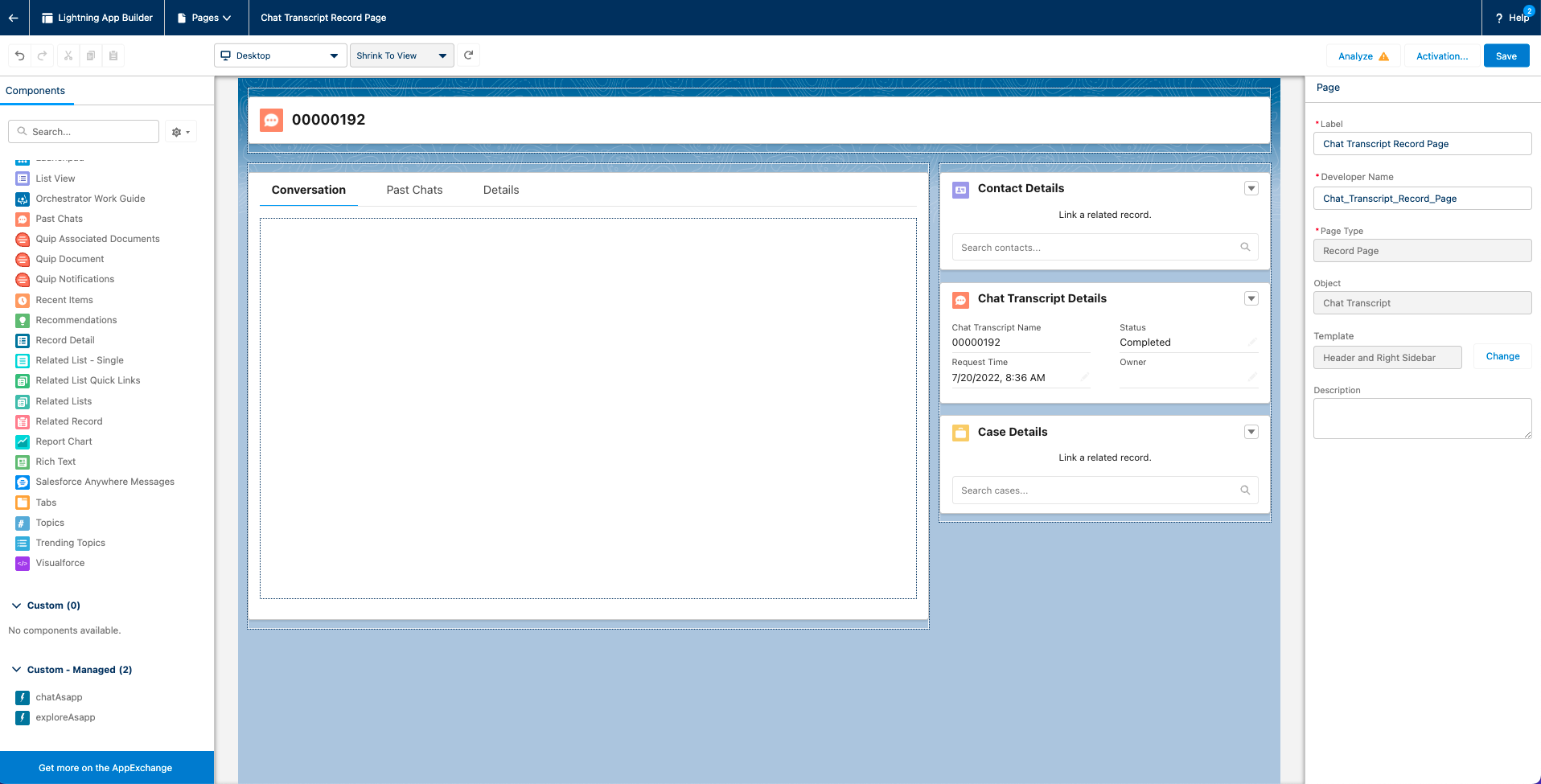
Task: Click the undo icon
Action: click(x=20, y=55)
